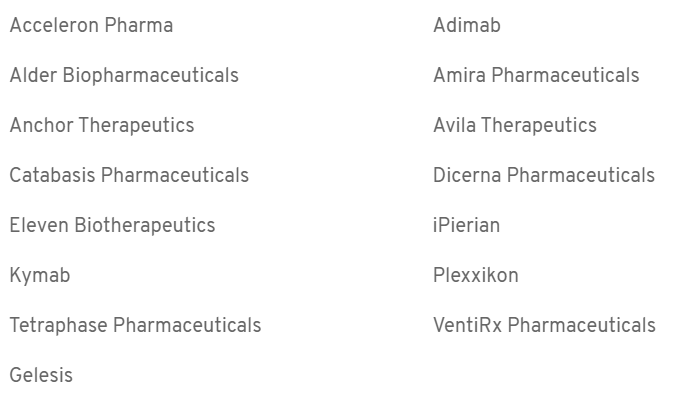Click the word Biotherapeutics after Eleven

[x=145, y=226]
